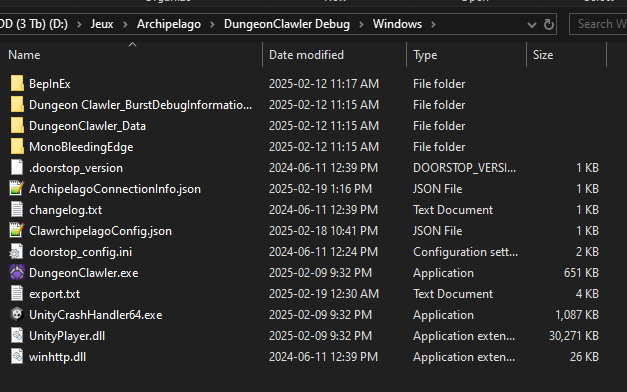Select the BepInEx folder name
627x392 pixels.
tap(50, 84)
